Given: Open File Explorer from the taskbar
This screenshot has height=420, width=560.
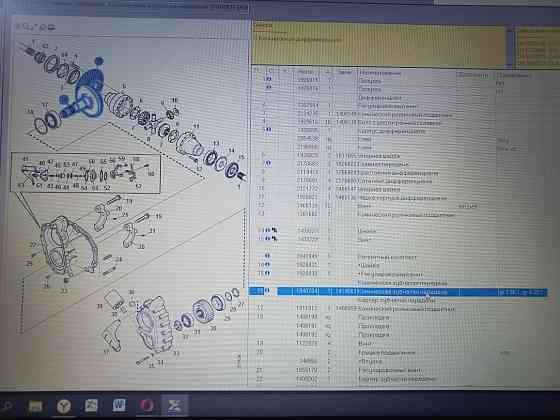Looking at the screenshot, I should tap(36, 406).
